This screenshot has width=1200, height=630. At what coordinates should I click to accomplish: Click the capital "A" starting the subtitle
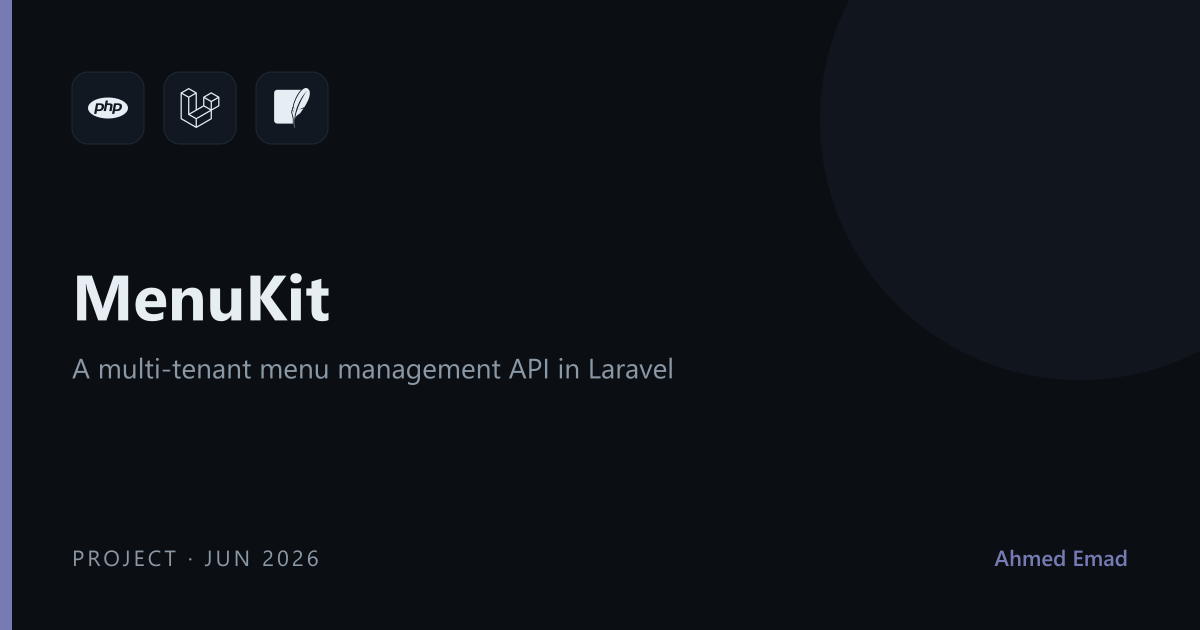point(81,369)
